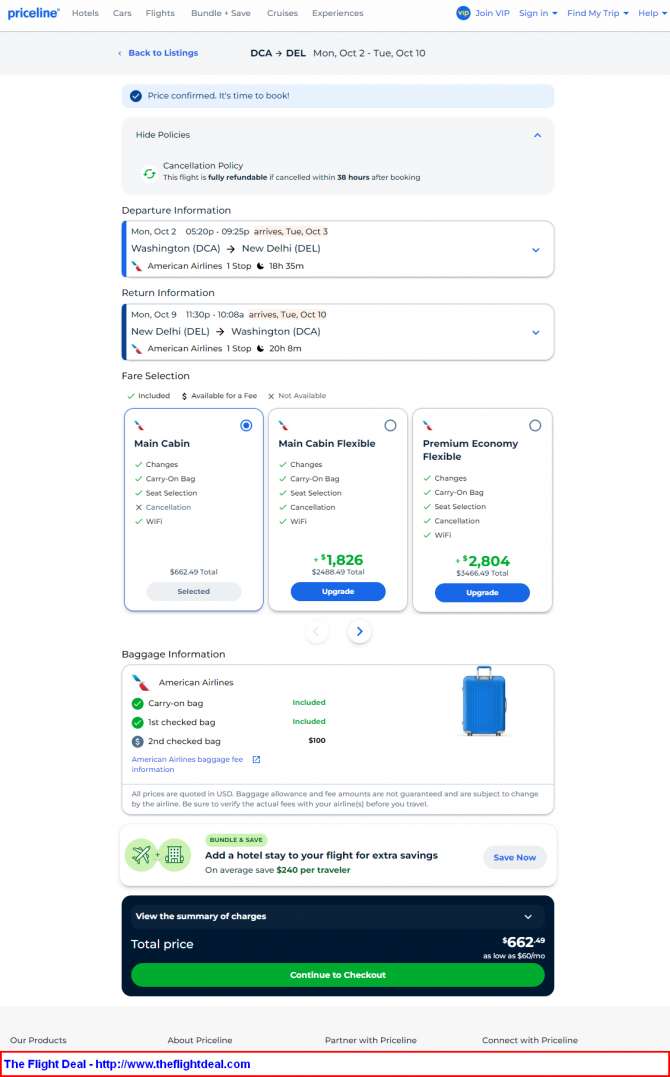
Task: Select the Main Cabin fare radio button
Action: click(246, 426)
